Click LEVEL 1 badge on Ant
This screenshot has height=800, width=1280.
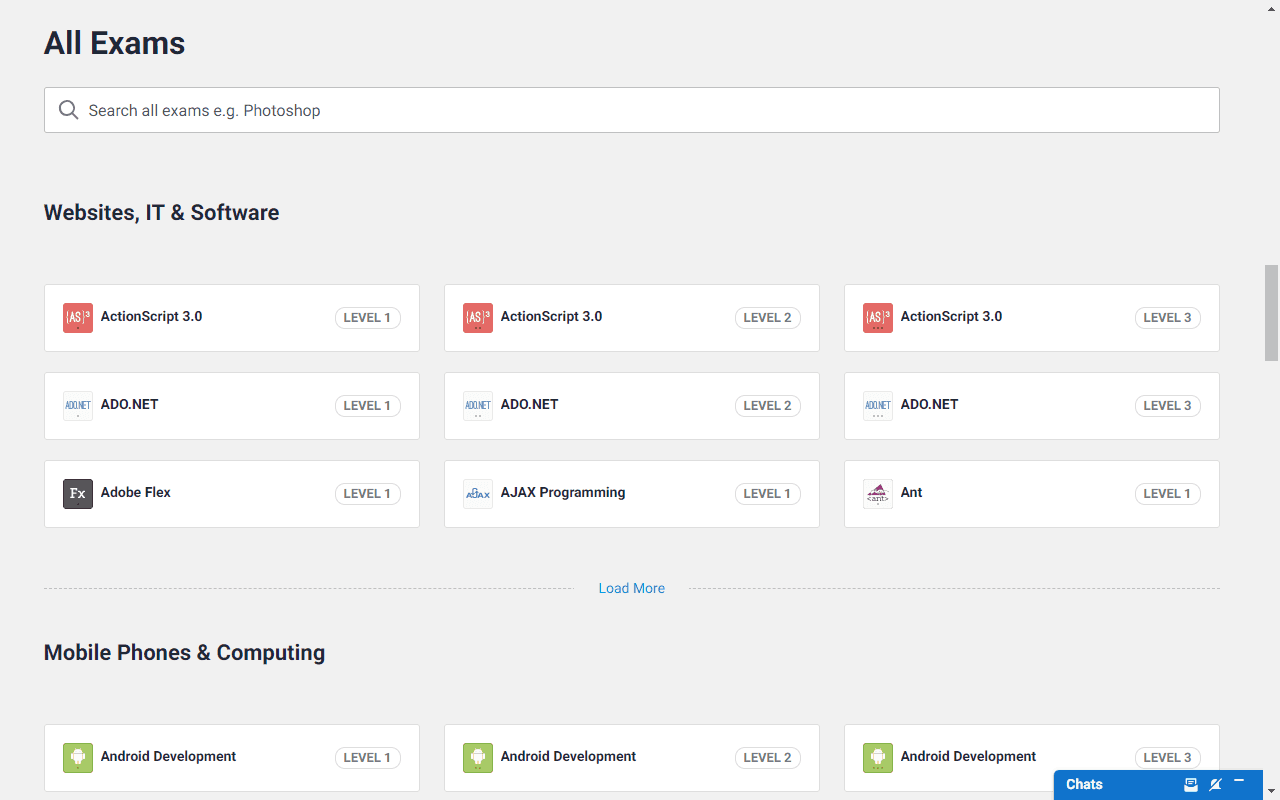pyautogui.click(x=1168, y=494)
